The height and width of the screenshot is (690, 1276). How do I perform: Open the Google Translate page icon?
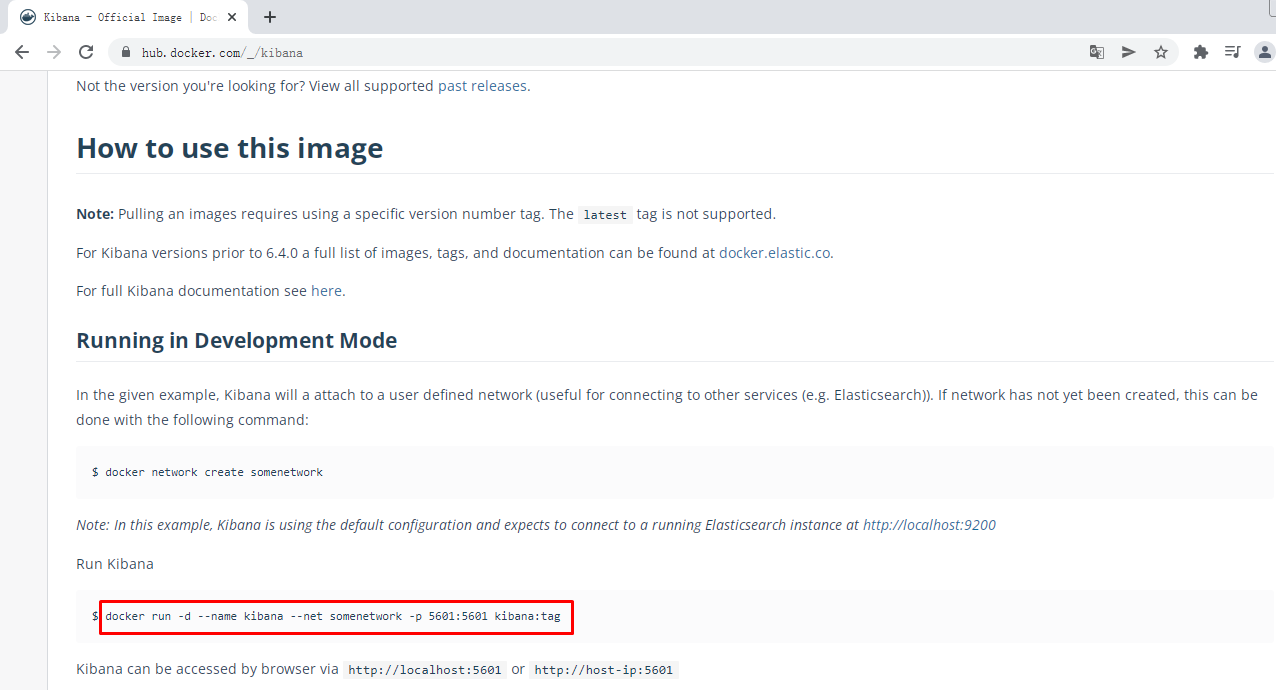click(x=1097, y=52)
